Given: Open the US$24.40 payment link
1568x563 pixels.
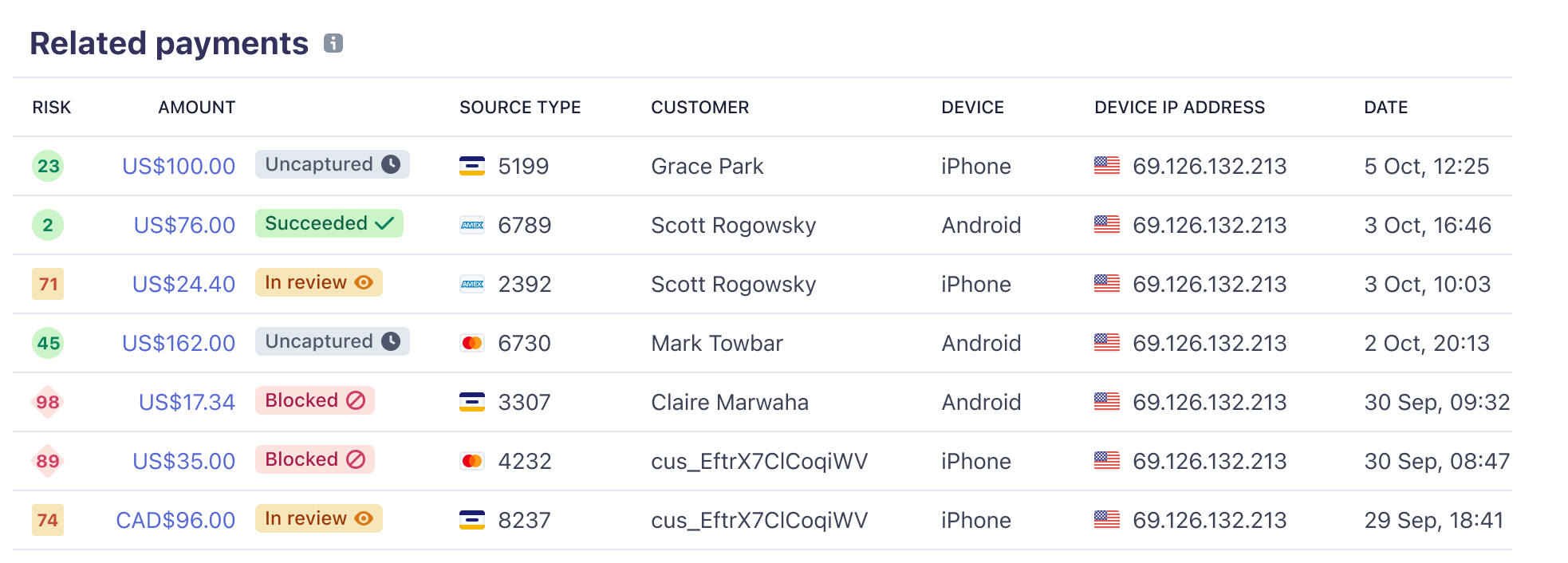Looking at the screenshot, I should [183, 284].
